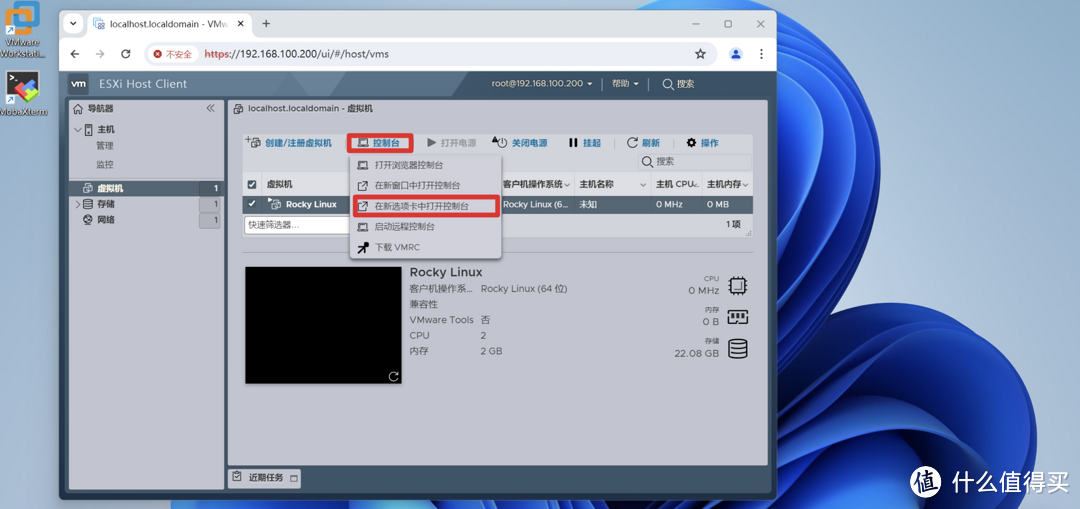
Task: Click the black VM console preview
Action: 323,325
